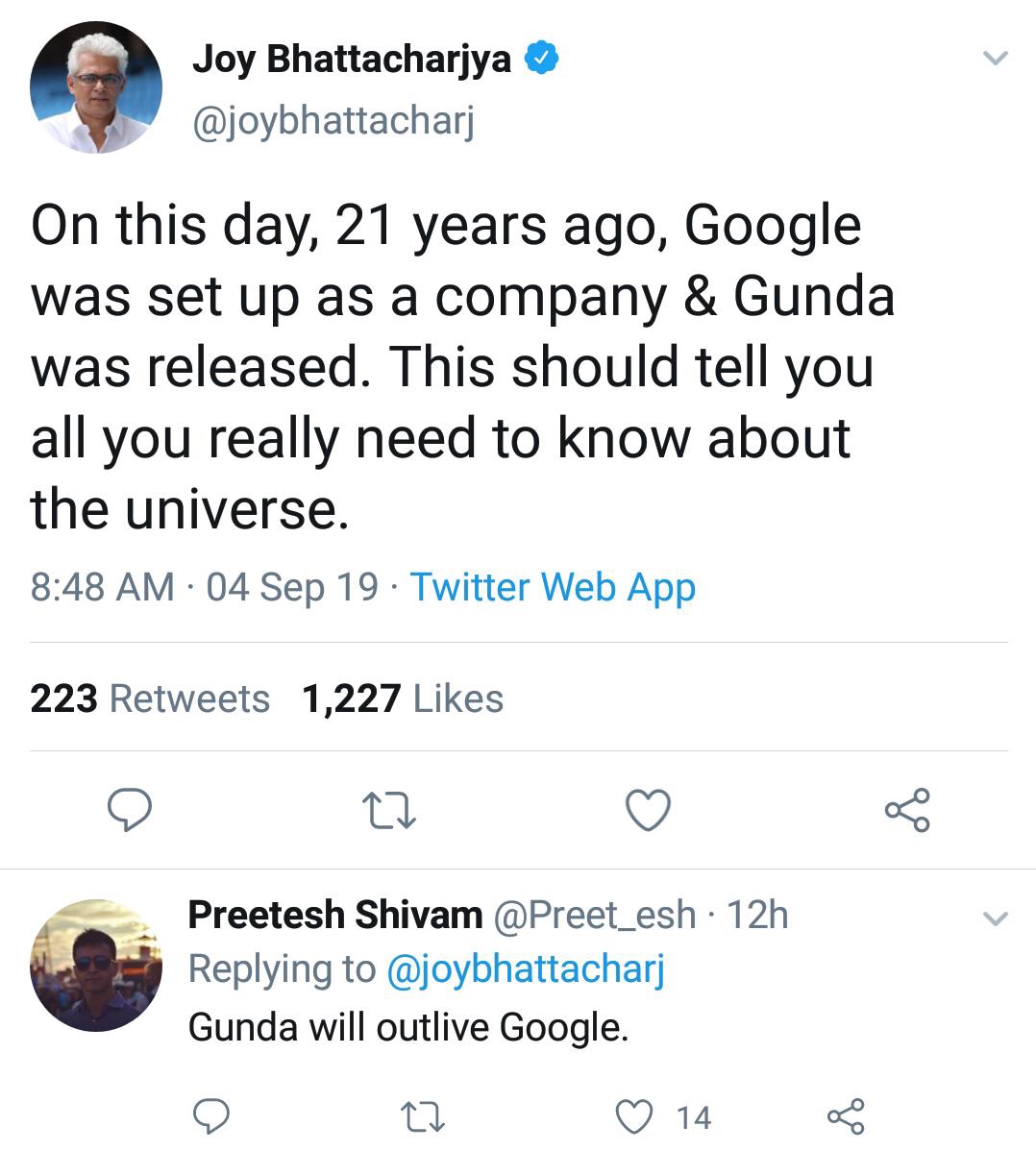Image resolution: width=1036 pixels, height=1151 pixels.
Task: Like the "Gunda will outlive Google" reply
Action: coord(633,1116)
